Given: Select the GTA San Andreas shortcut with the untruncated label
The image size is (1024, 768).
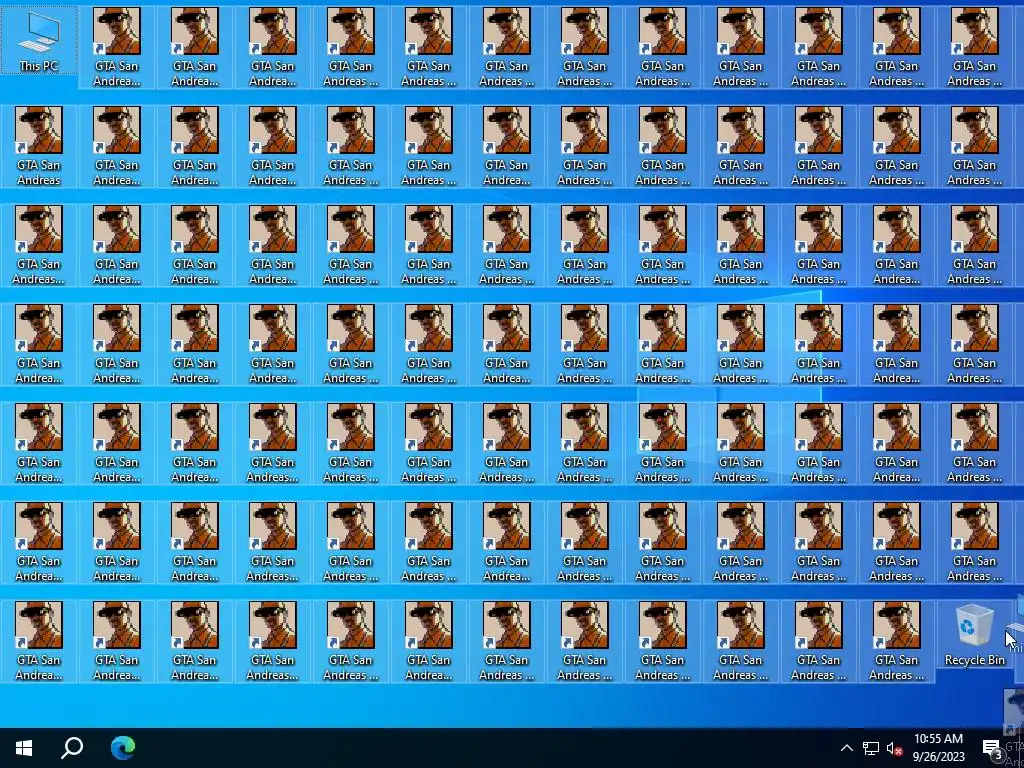Looking at the screenshot, I should pos(39,147).
